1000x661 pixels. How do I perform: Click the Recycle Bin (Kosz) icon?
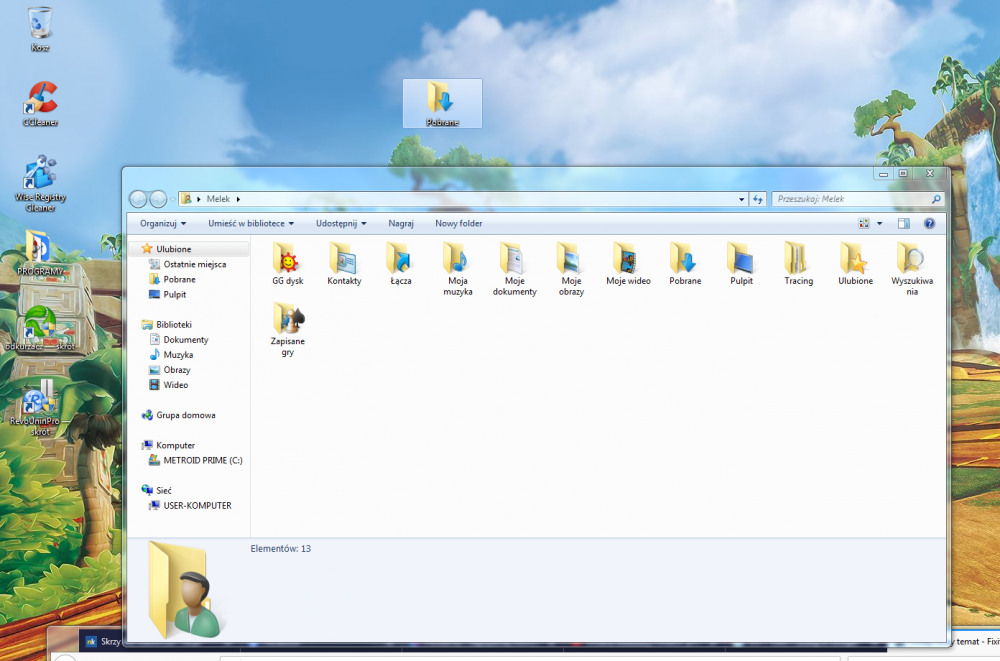coord(40,24)
